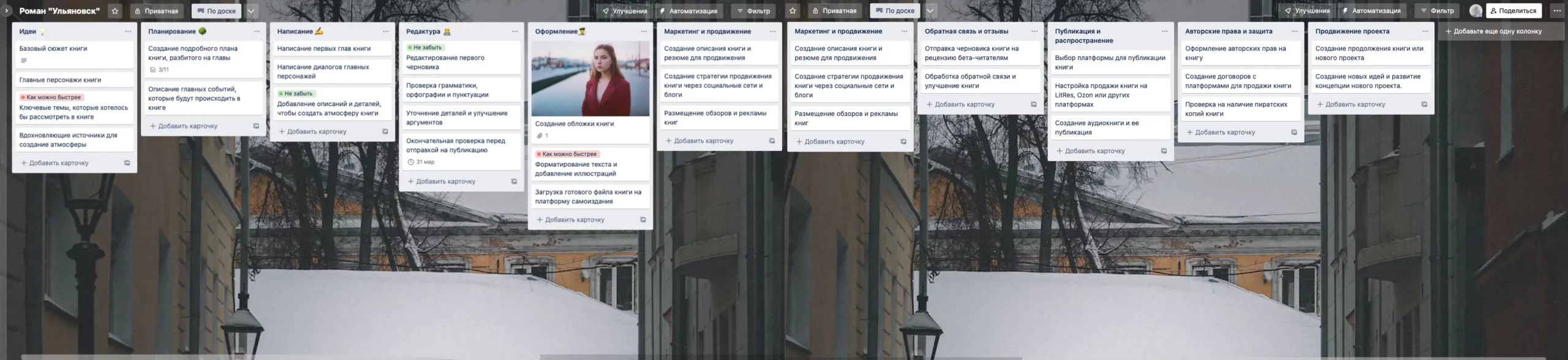Screen dimensions: 1568x360
Task: Click the 3/11 checklist badge
Action: pyautogui.click(x=159, y=70)
